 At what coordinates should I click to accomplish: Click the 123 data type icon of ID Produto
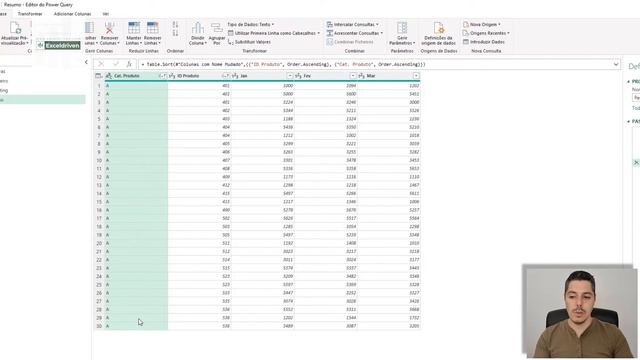pos(172,76)
